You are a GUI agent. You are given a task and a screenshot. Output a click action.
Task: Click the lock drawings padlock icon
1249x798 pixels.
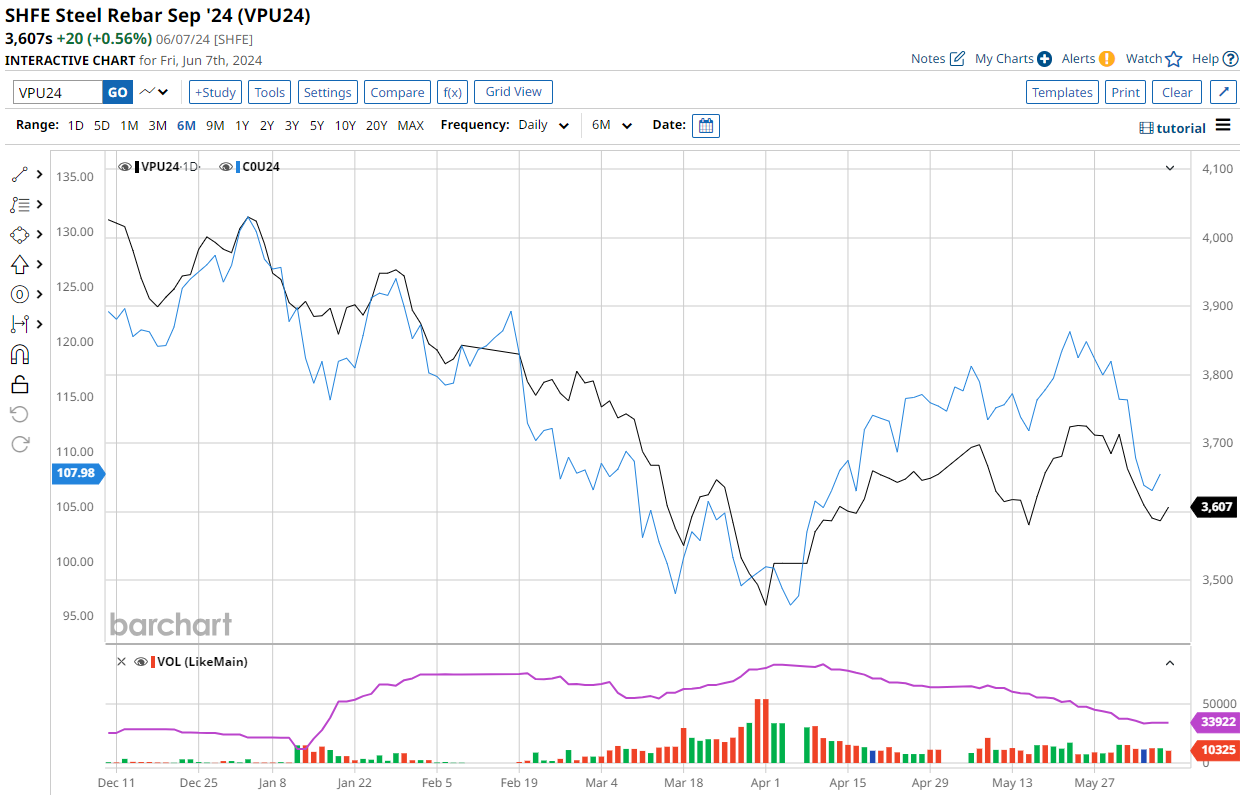click(x=20, y=384)
